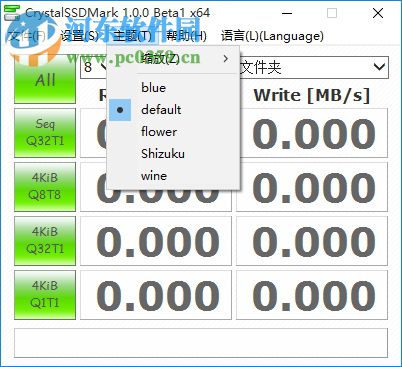Select the default theme radio item

(173, 110)
